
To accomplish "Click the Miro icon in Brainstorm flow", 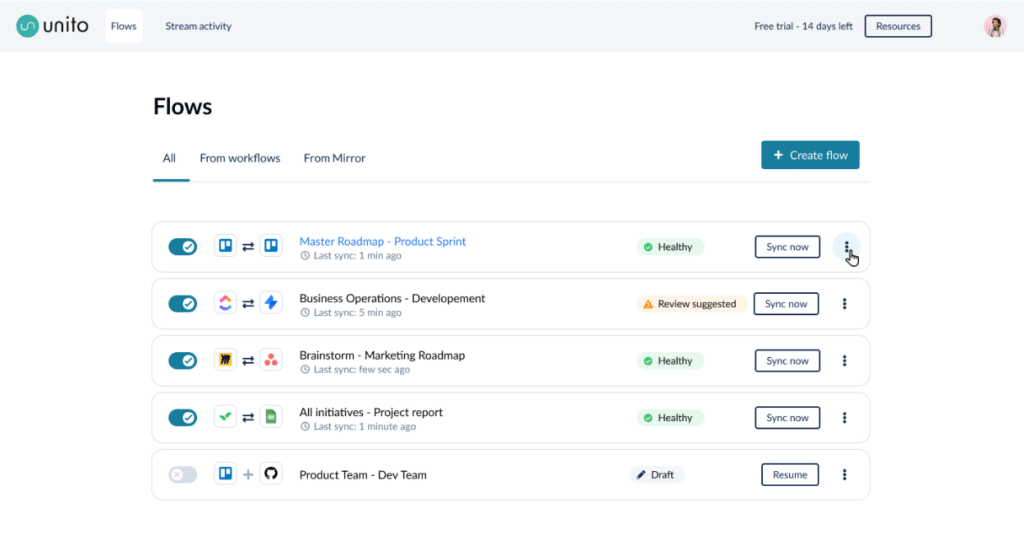I will (226, 360).
